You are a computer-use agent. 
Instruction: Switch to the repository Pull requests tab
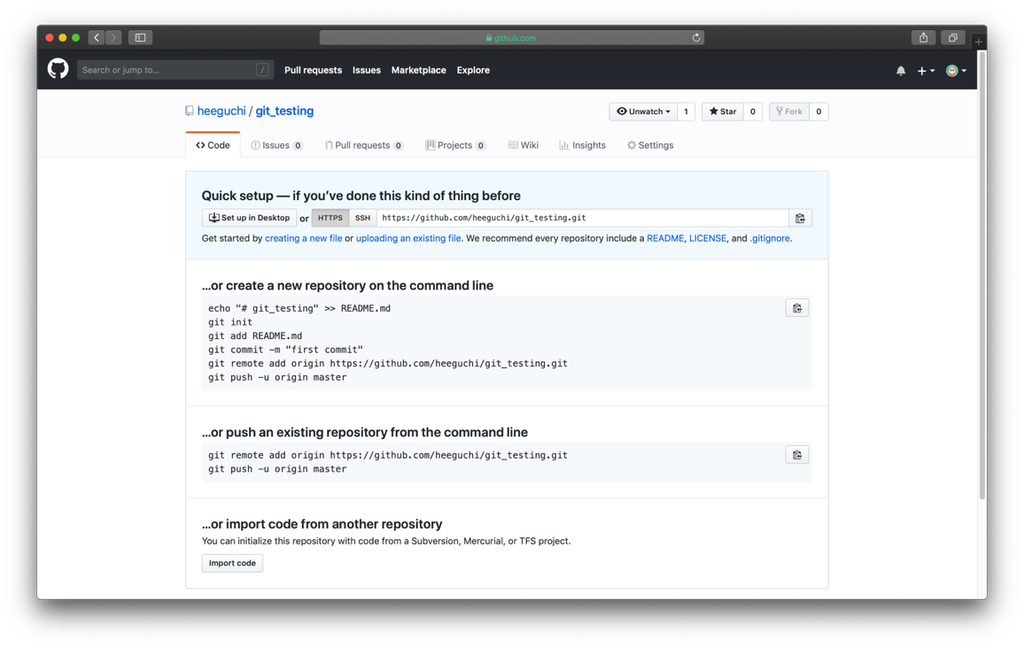[x=364, y=145]
